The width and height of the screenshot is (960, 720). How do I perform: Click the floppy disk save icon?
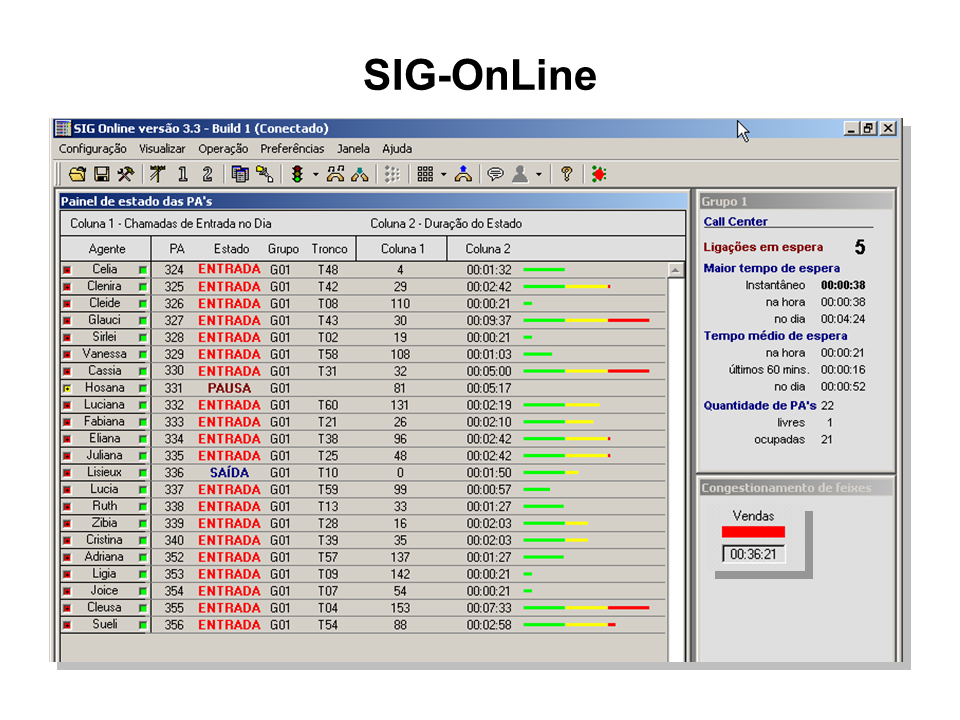102,174
